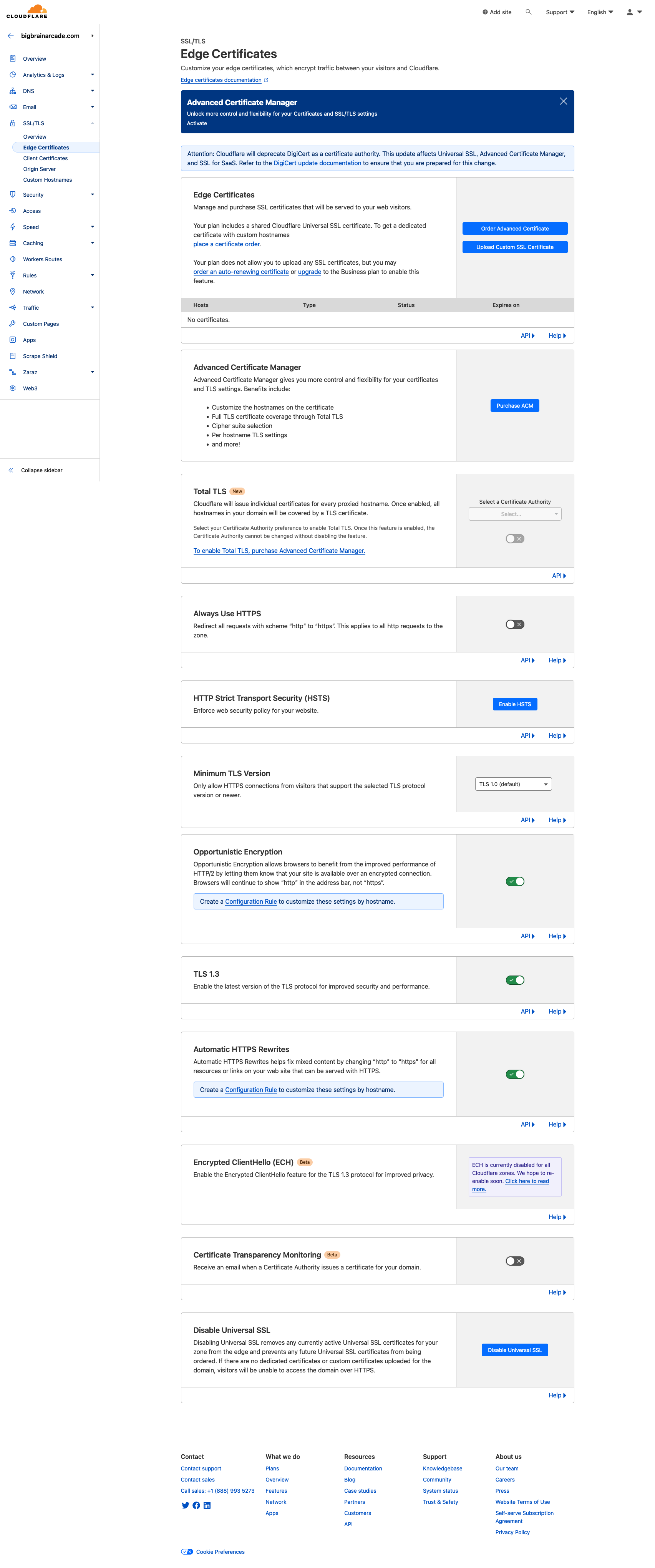Enable the Always Use HTTPS toggle
This screenshot has height=1568, width=655.
[x=514, y=624]
